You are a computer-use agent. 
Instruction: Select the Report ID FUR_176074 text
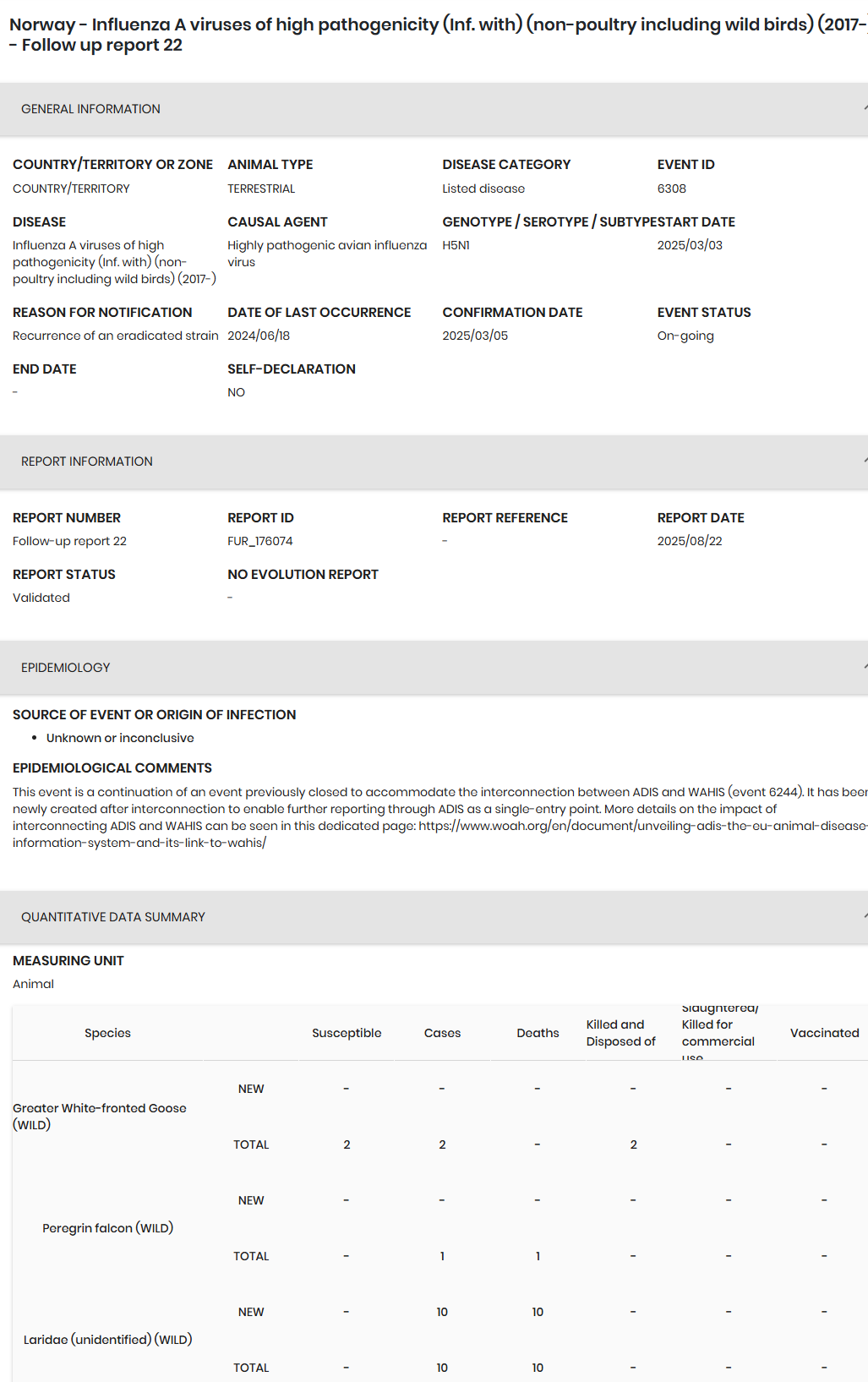pos(260,541)
